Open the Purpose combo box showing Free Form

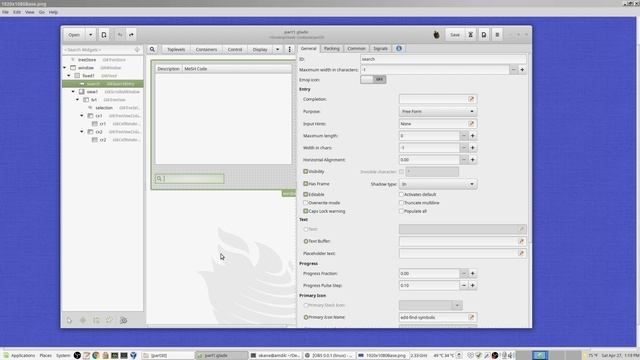pos(438,111)
